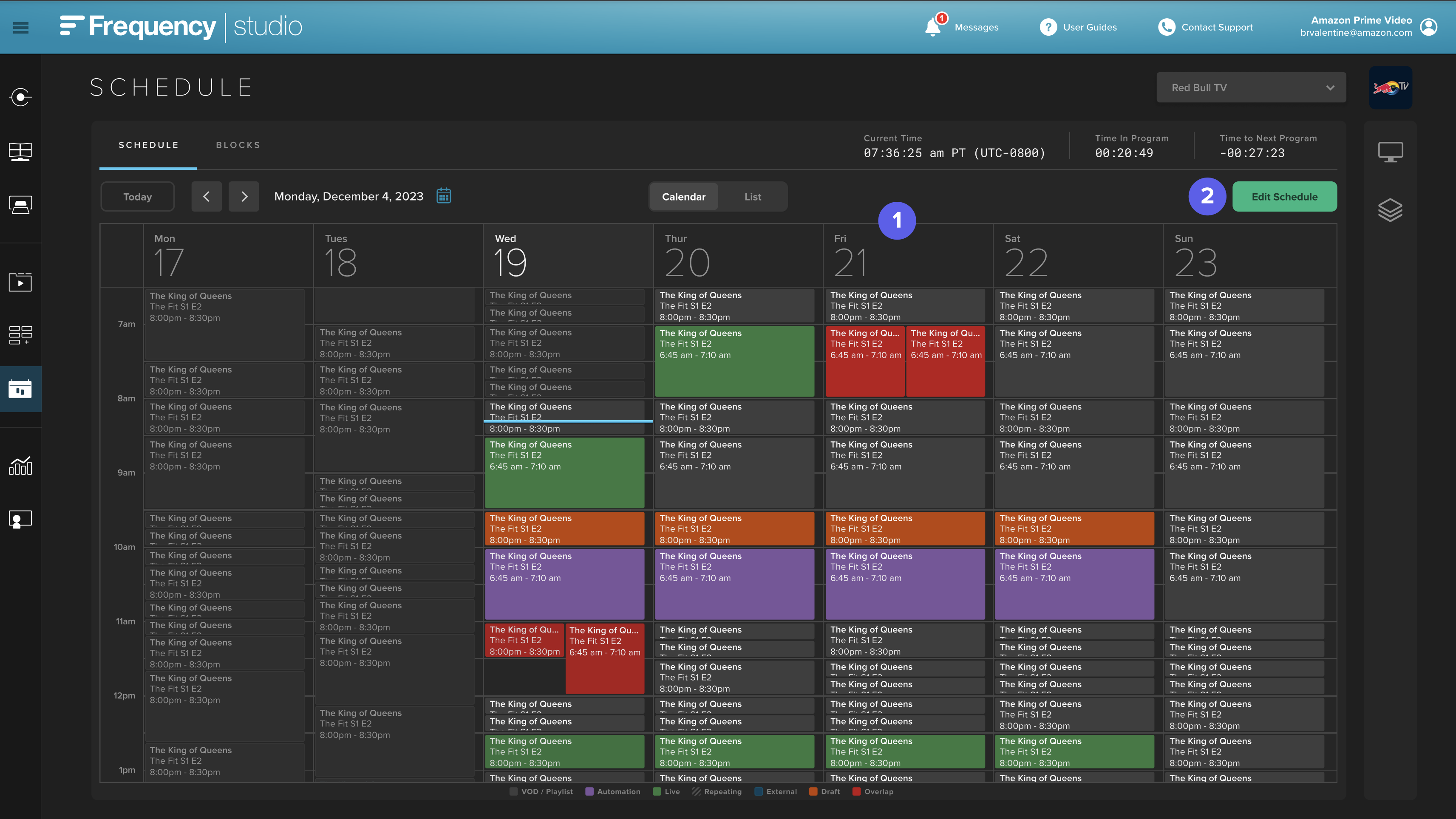Select the Wed 19 day header
The width and height of the screenshot is (1456, 819).
[x=568, y=255]
